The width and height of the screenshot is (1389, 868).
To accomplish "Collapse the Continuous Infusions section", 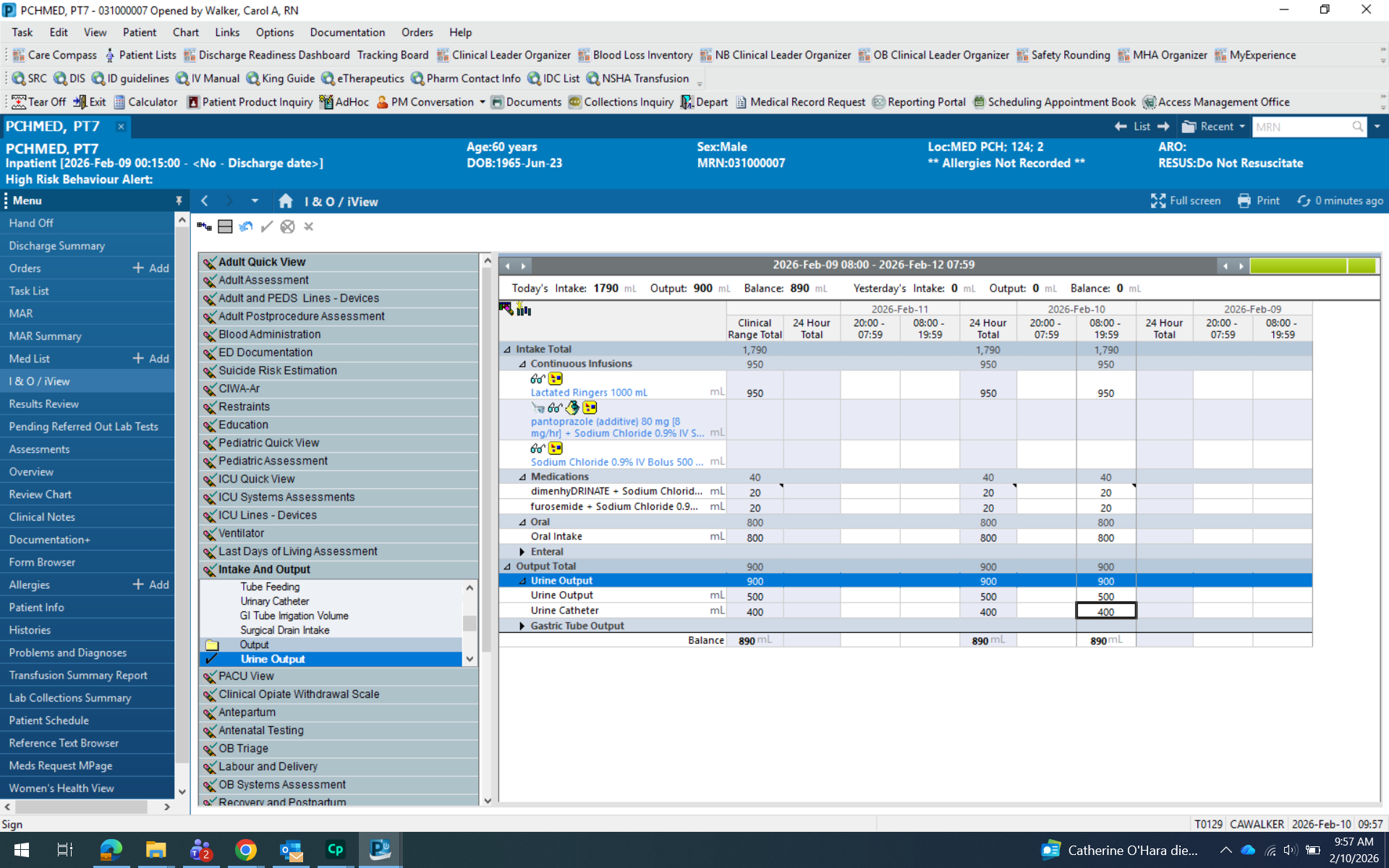I will [522, 364].
